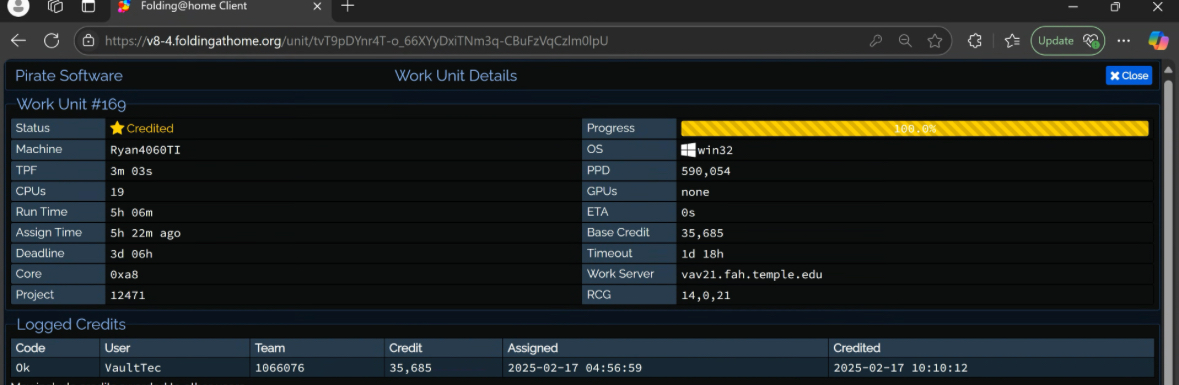Click the Work Unit Details title
Screen dimensions: 1179x385
456,75
